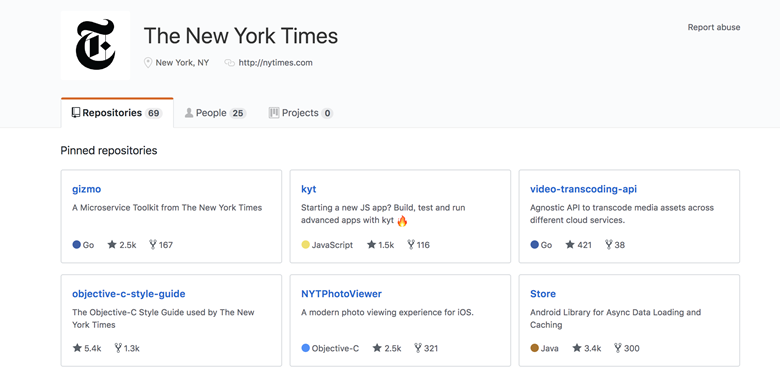780x385 pixels.
Task: Click the link icon beside nytimes.com
Action: coord(229,63)
